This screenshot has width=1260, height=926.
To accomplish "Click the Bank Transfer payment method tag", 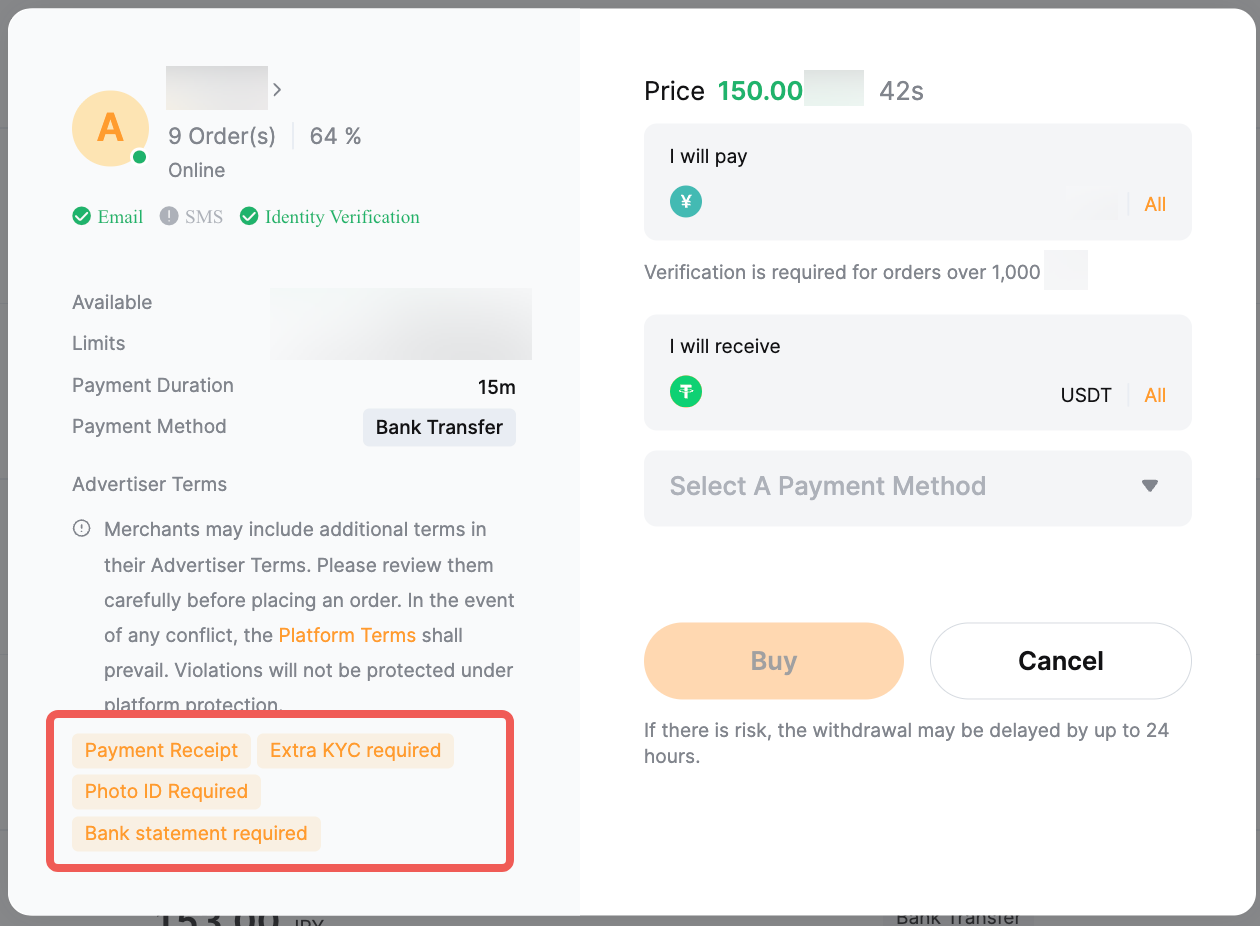I will pyautogui.click(x=439, y=427).
